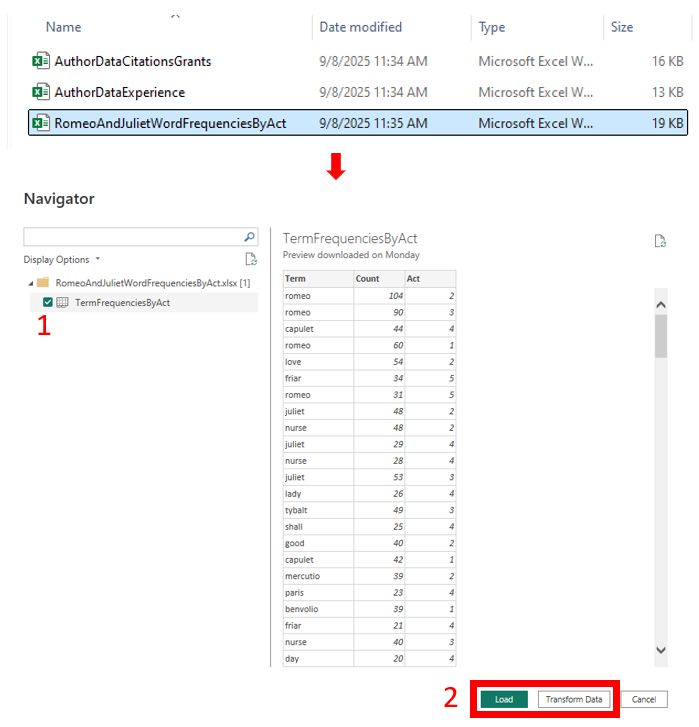The width and height of the screenshot is (699, 727).
Task: Click the preview scrollbar down arrow
Action: (661, 650)
